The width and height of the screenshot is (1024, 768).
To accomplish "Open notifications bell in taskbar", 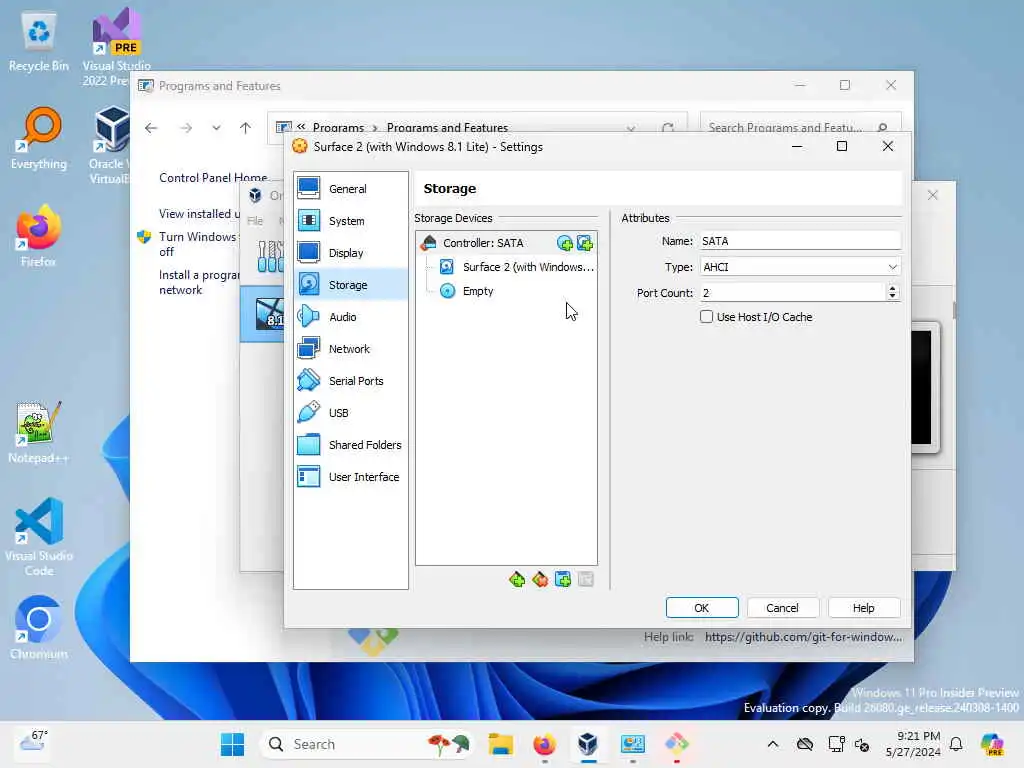I will click(956, 744).
